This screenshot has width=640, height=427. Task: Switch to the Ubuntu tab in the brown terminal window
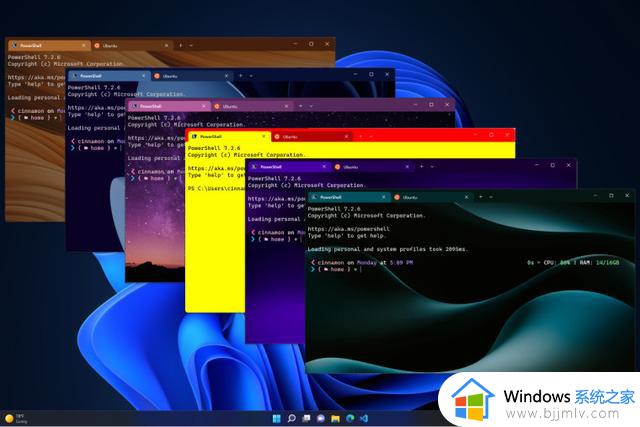click(x=131, y=45)
